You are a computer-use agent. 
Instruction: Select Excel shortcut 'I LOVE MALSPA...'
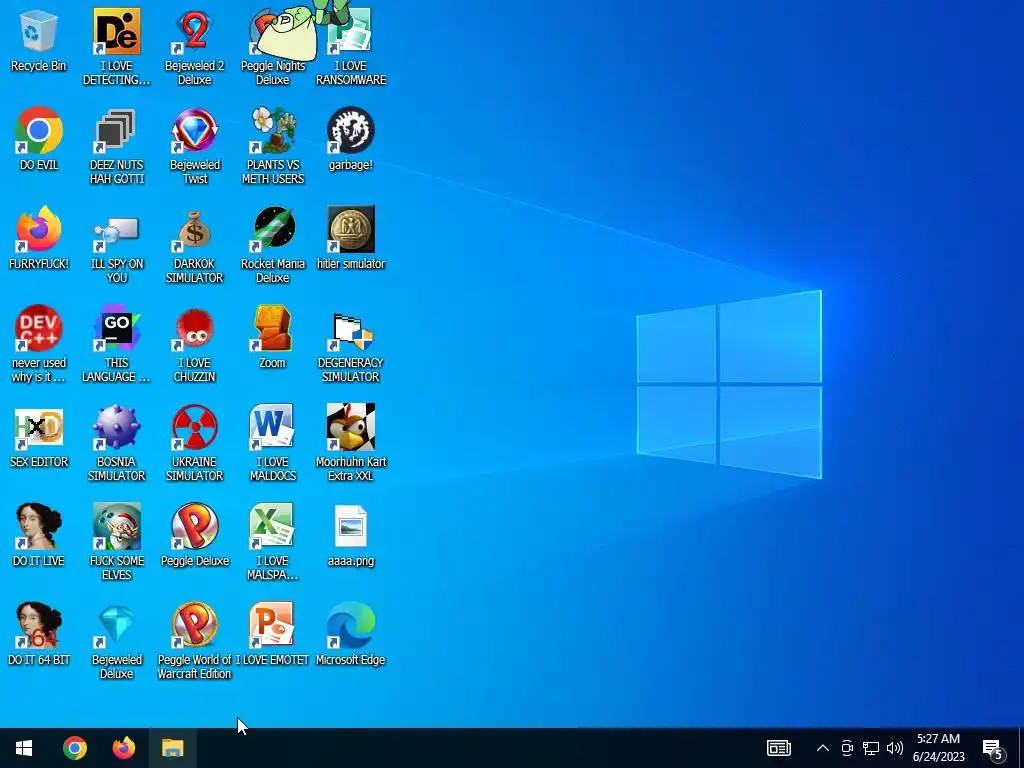(x=273, y=542)
